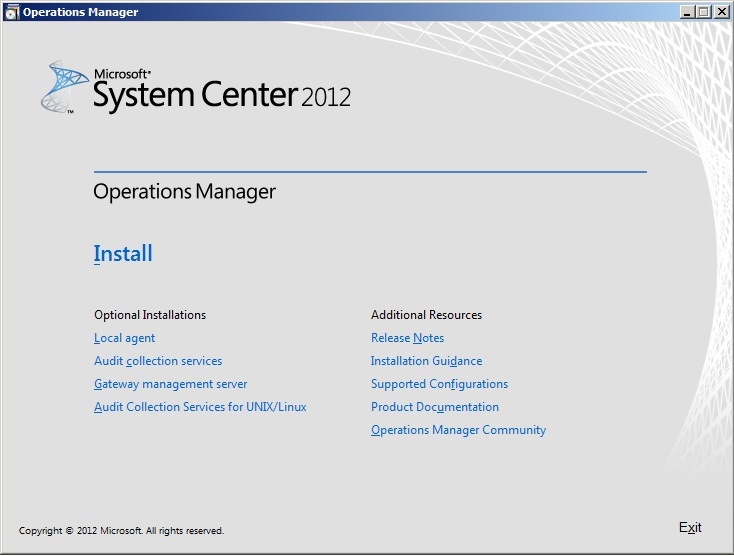
Task: Choose Audit collection services installation
Action: (x=158, y=361)
